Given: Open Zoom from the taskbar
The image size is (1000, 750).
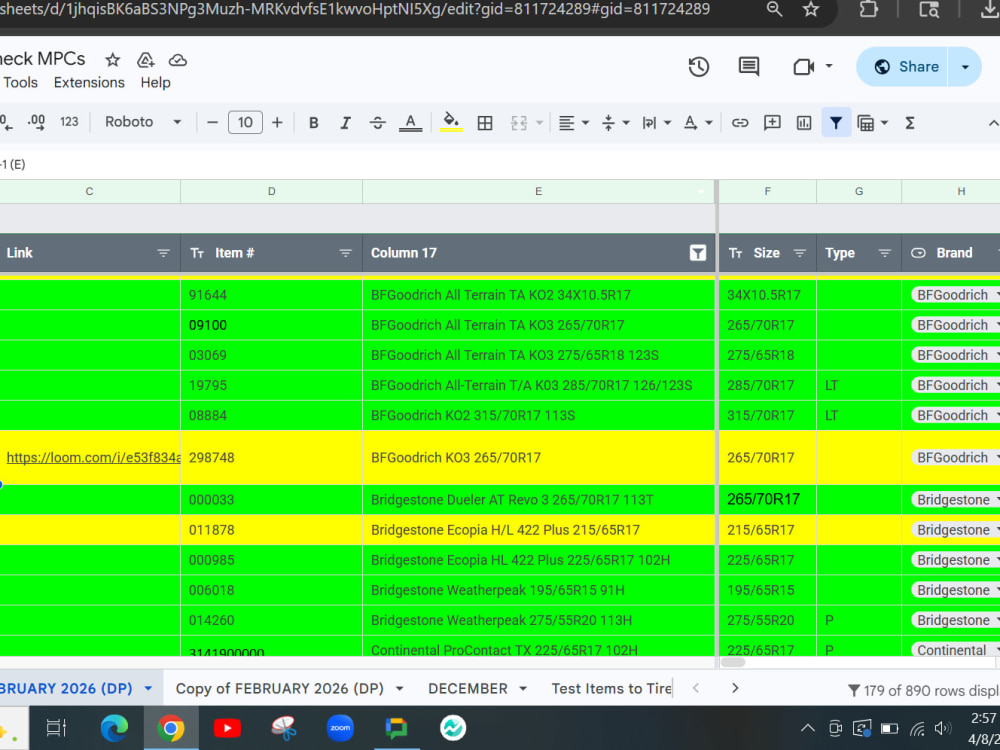Looking at the screenshot, I should pyautogui.click(x=340, y=728).
